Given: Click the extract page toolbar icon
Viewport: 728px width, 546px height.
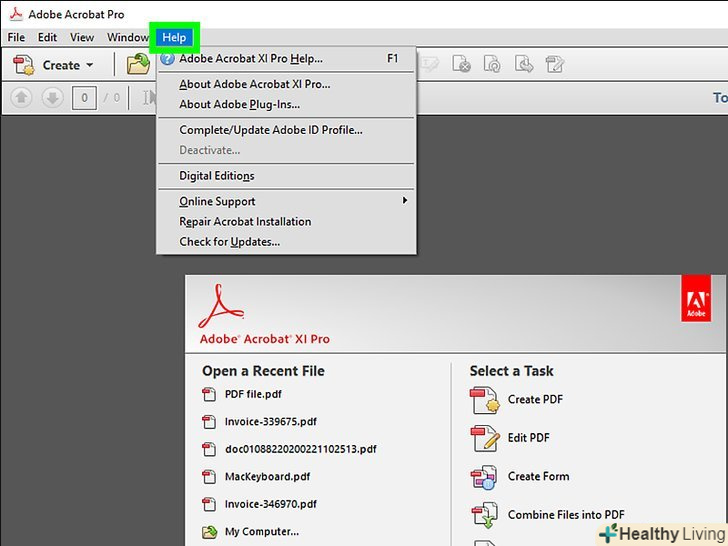Looking at the screenshot, I should tap(524, 64).
